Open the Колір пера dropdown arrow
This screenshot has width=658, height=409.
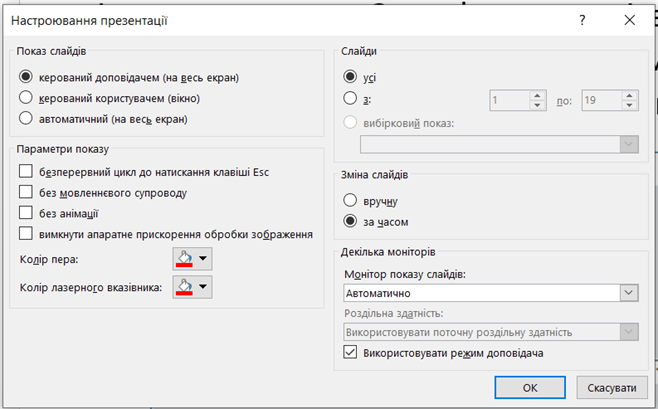pyautogui.click(x=204, y=259)
